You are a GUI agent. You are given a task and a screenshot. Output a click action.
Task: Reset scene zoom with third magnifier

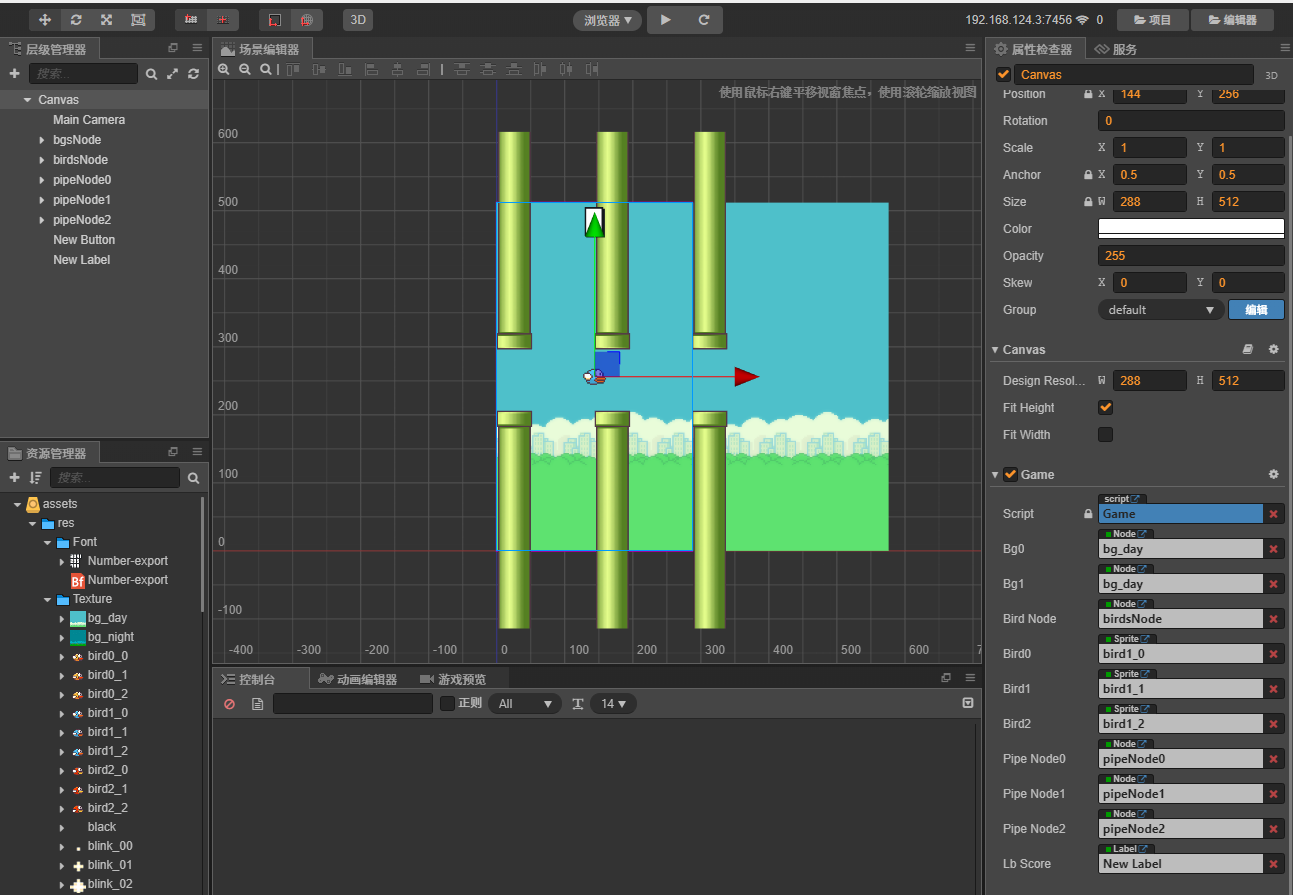pos(265,70)
